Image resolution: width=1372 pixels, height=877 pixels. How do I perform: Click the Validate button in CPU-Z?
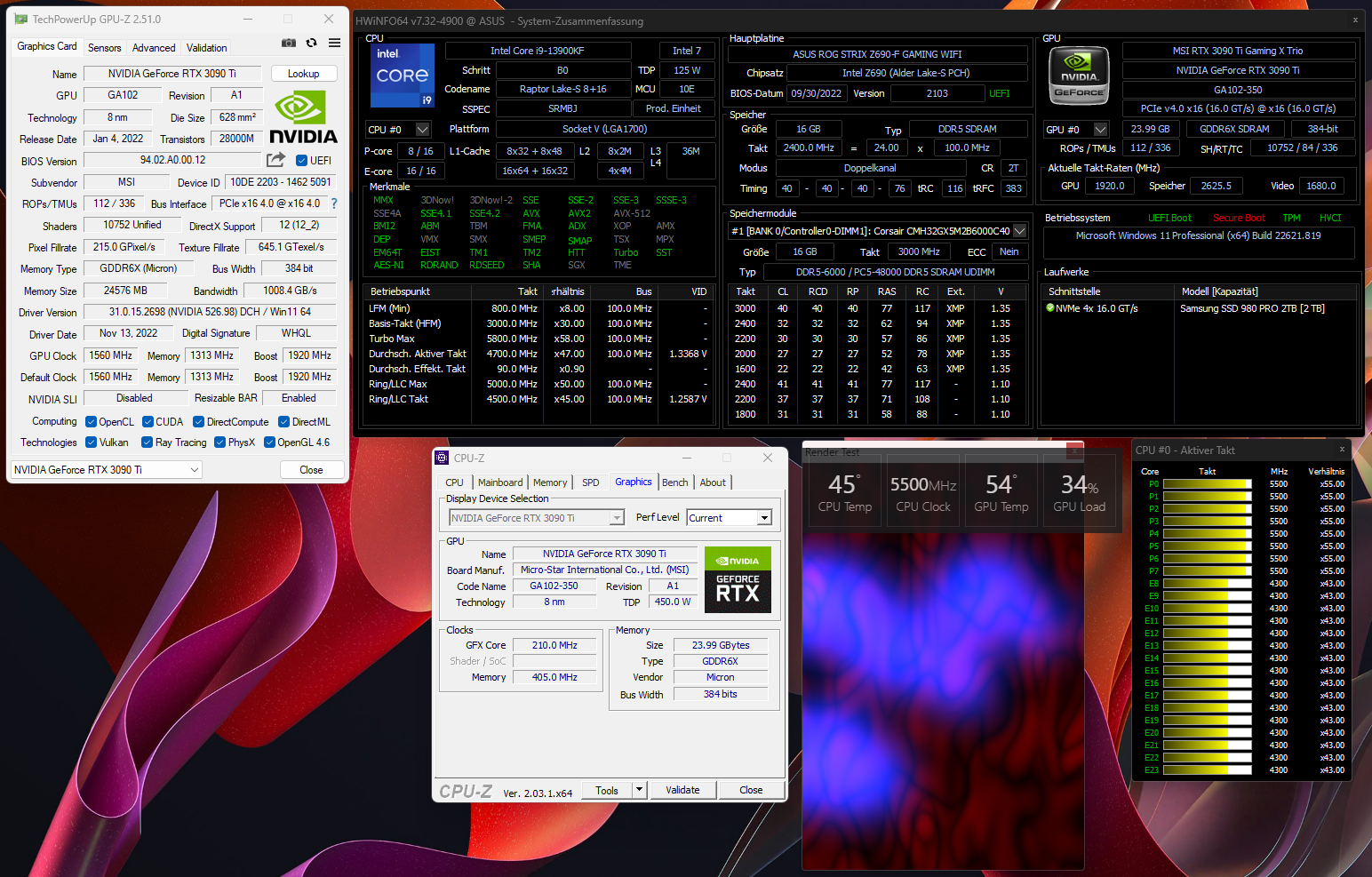point(682,790)
